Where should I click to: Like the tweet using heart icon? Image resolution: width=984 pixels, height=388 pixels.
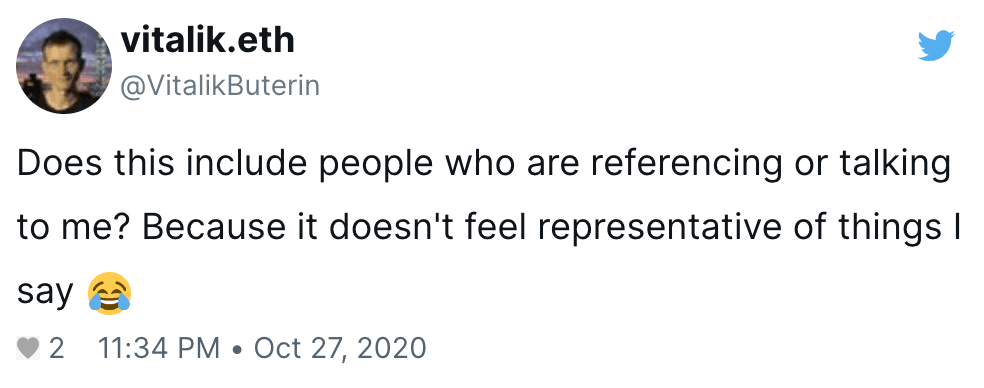point(28,348)
